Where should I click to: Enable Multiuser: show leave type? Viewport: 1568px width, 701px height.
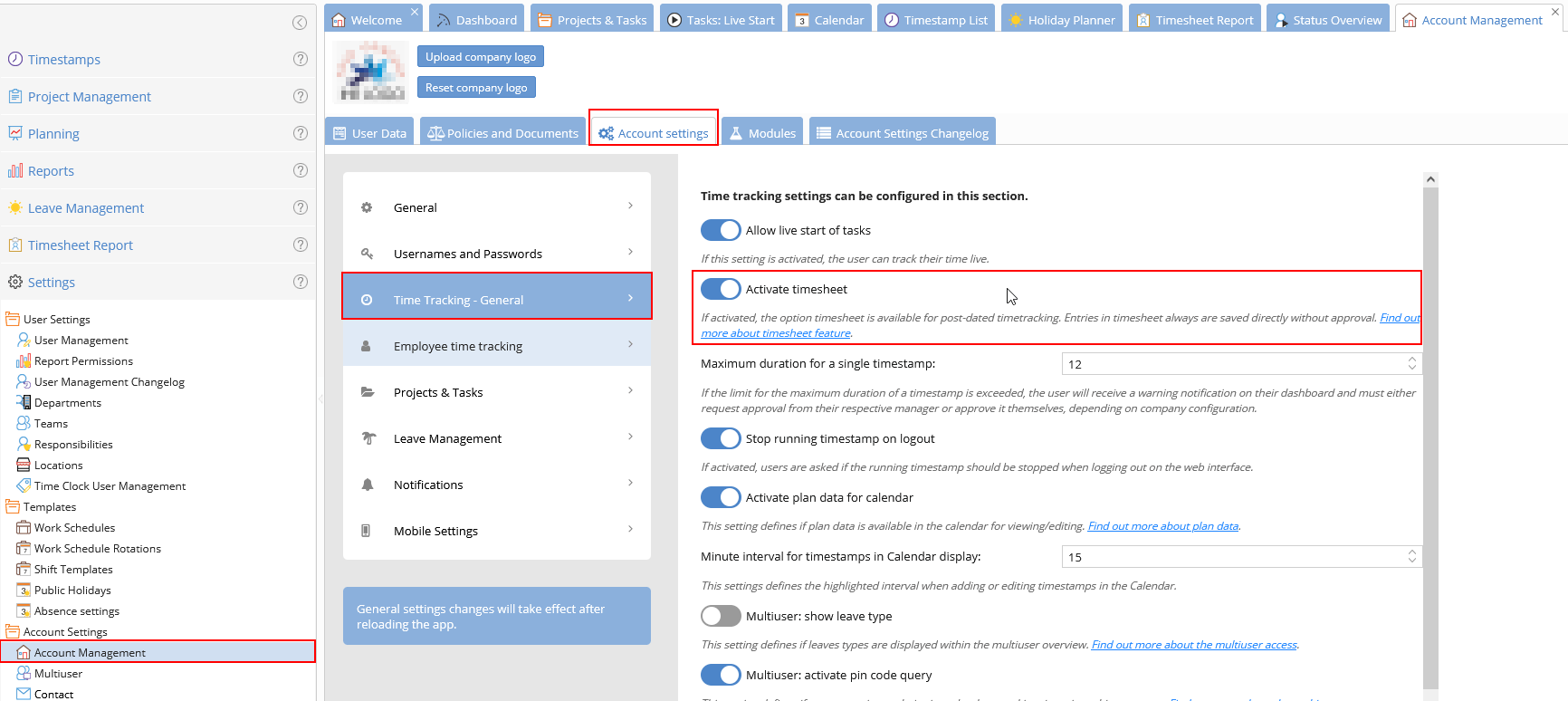(721, 616)
